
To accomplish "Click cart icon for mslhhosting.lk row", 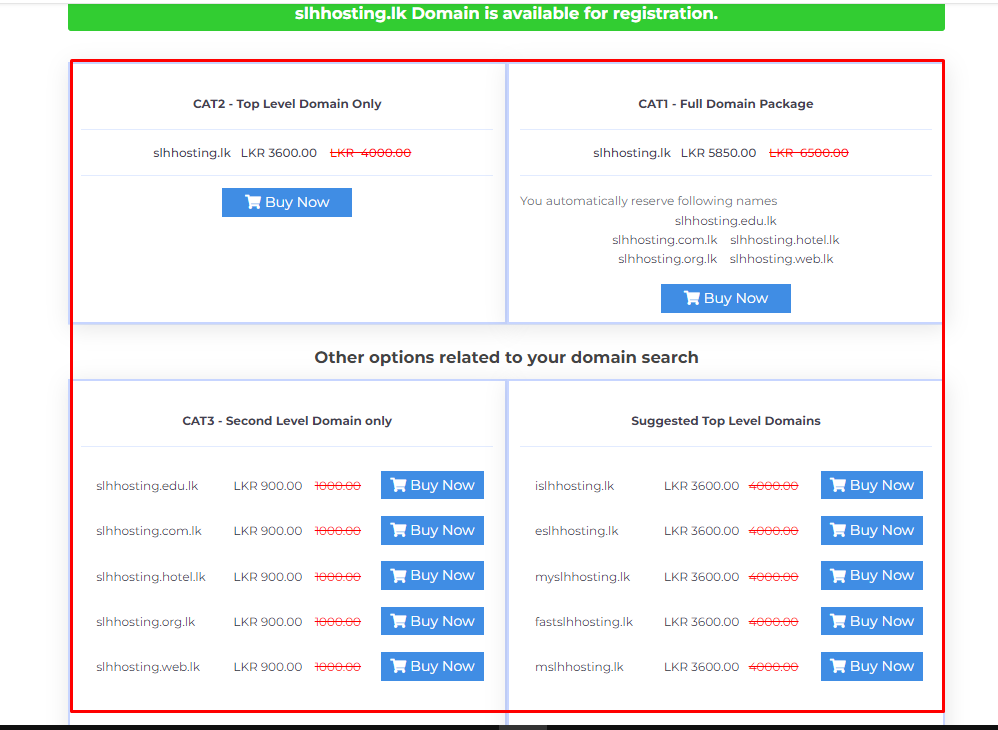I will pos(838,666).
